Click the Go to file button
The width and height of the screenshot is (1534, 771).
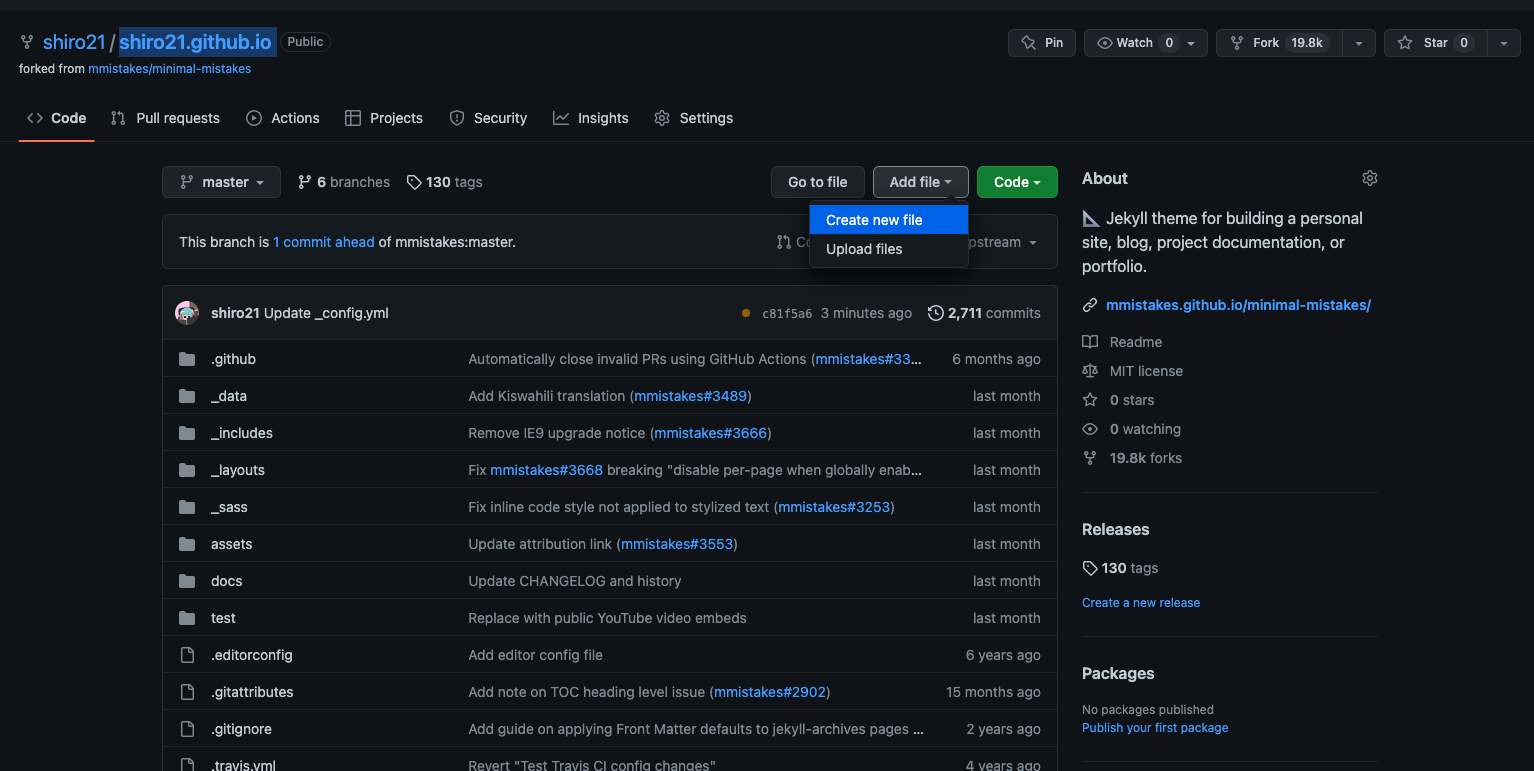[817, 182]
